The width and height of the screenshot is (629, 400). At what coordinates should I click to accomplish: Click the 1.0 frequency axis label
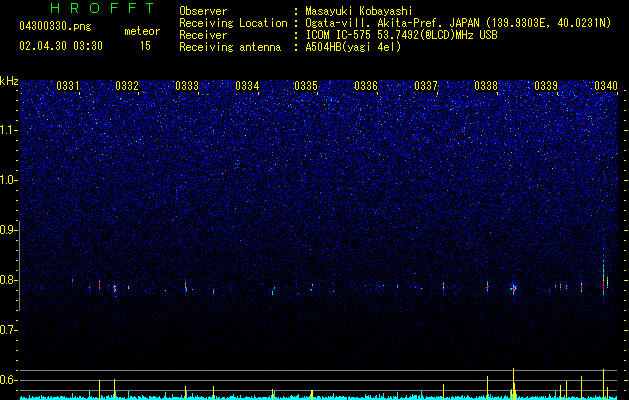coord(8,180)
